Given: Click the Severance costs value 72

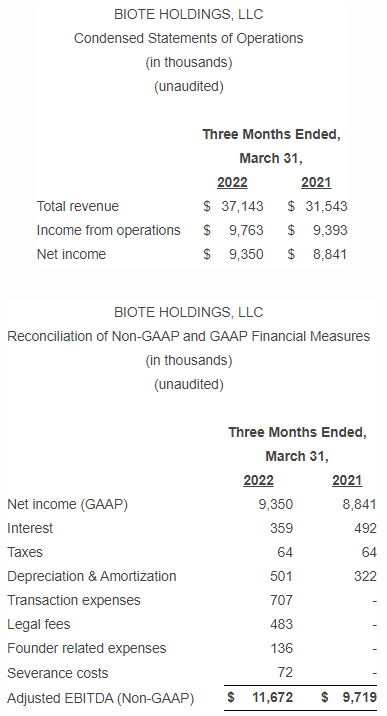Looking at the screenshot, I should click(x=285, y=672).
